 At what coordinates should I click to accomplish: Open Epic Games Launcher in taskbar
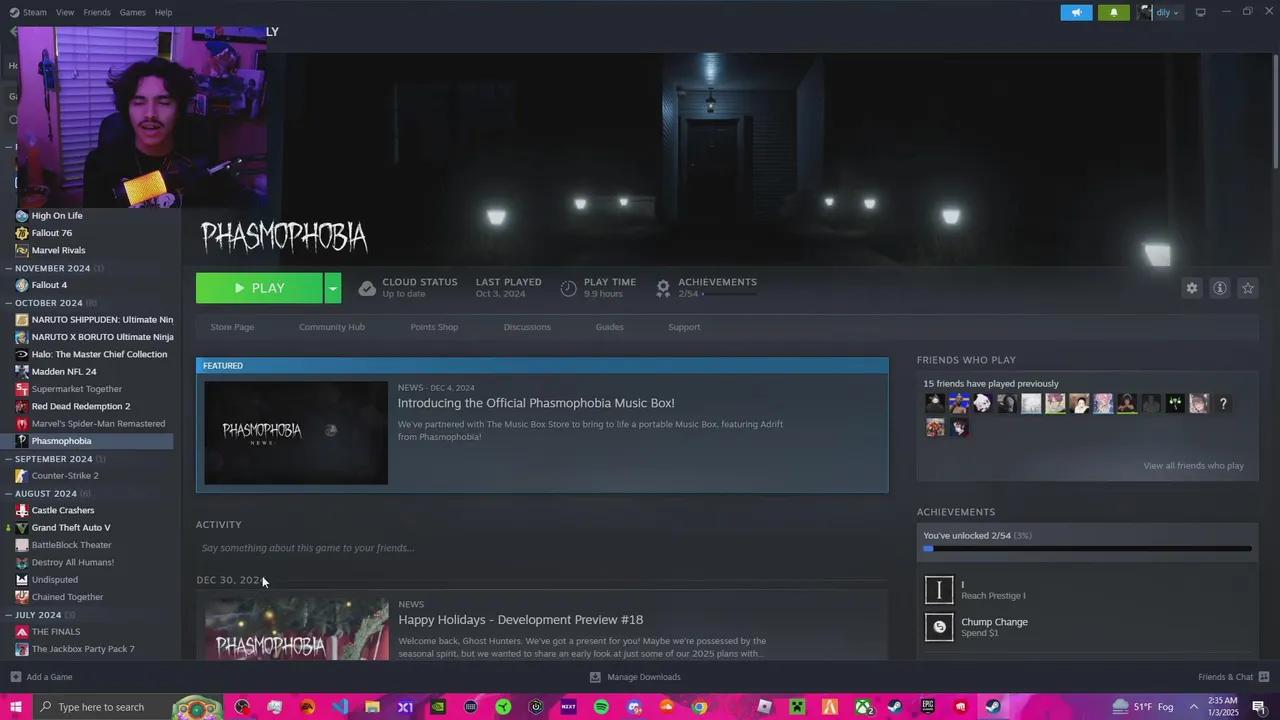(x=928, y=707)
